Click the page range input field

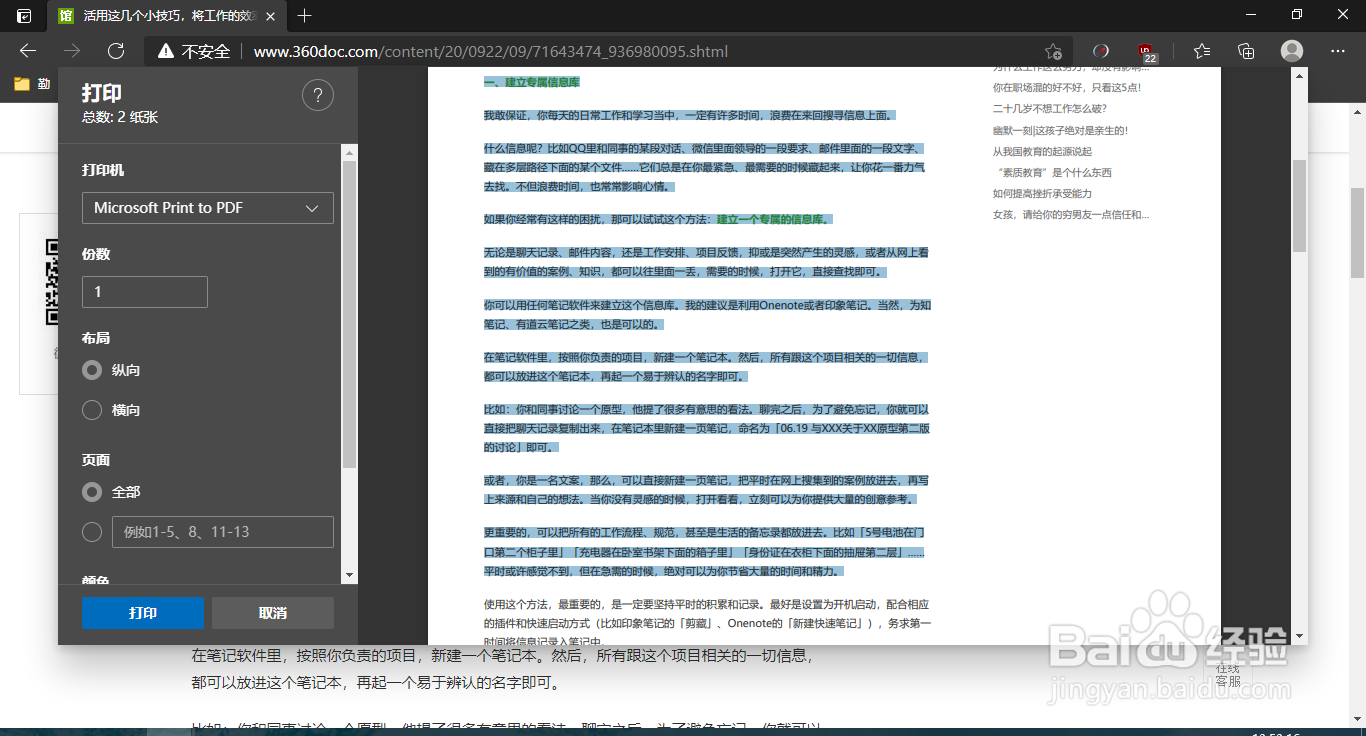[223, 532]
